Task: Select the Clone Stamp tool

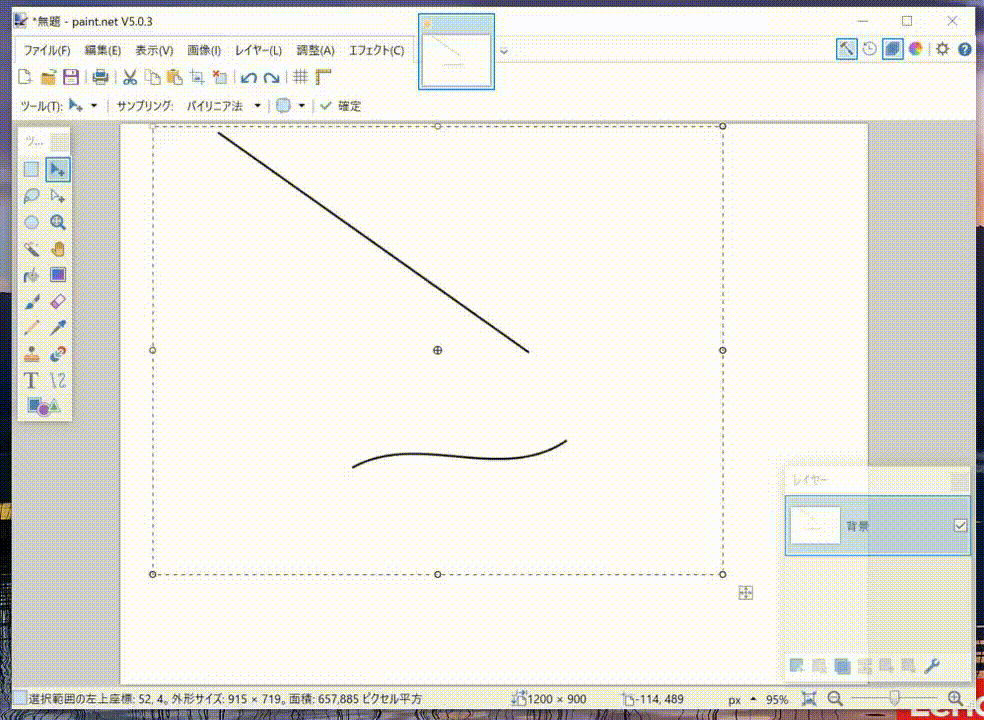Action: pyautogui.click(x=31, y=354)
